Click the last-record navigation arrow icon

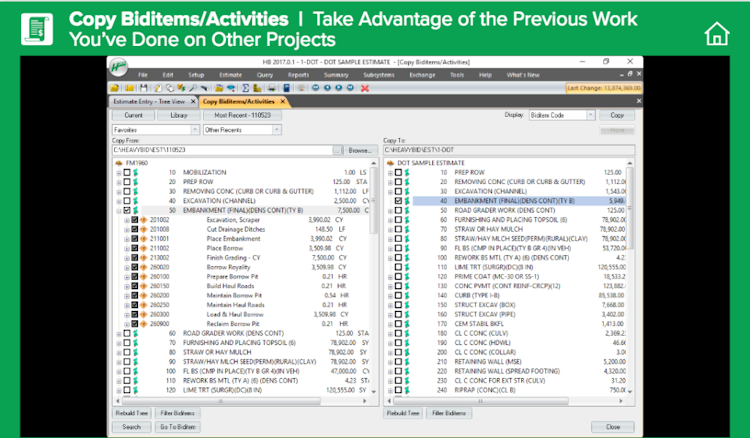click(x=350, y=88)
